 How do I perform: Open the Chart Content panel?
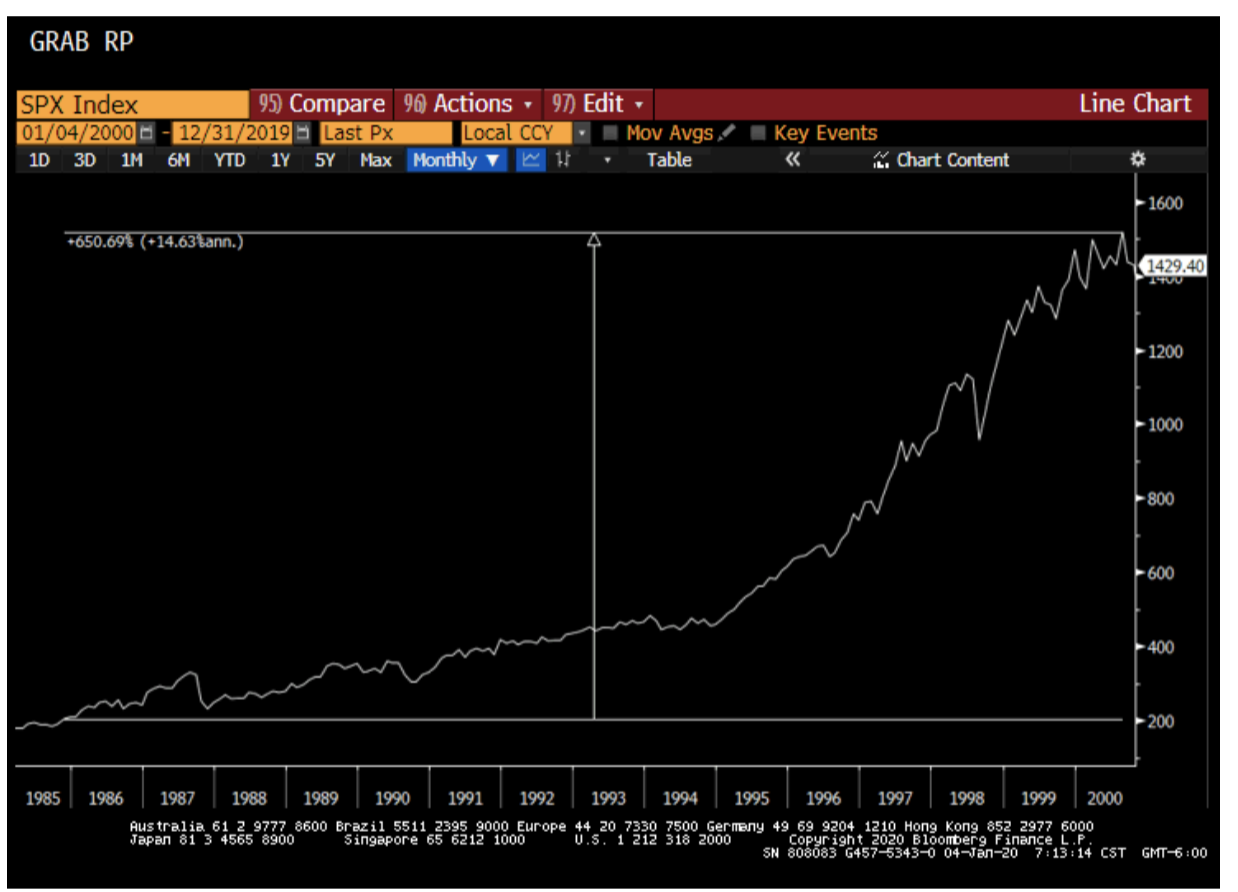(941, 160)
